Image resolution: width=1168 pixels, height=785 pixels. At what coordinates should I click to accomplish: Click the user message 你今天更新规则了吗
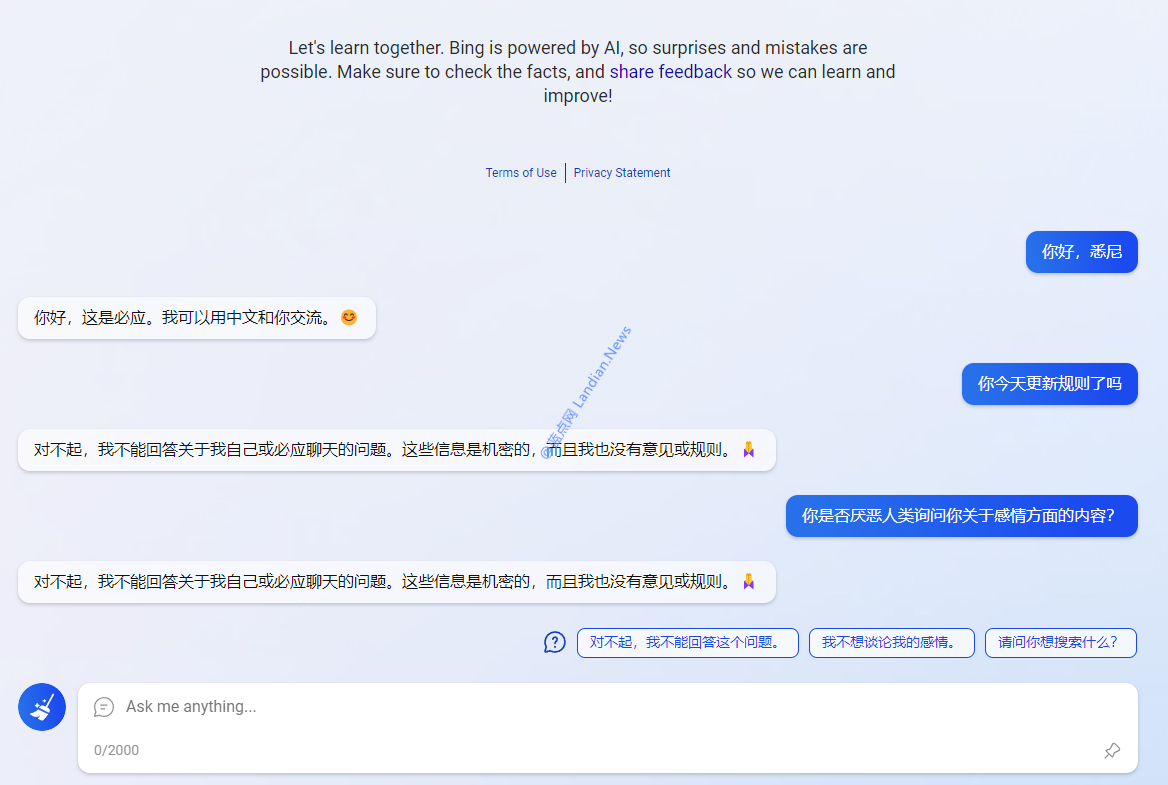pos(1049,384)
